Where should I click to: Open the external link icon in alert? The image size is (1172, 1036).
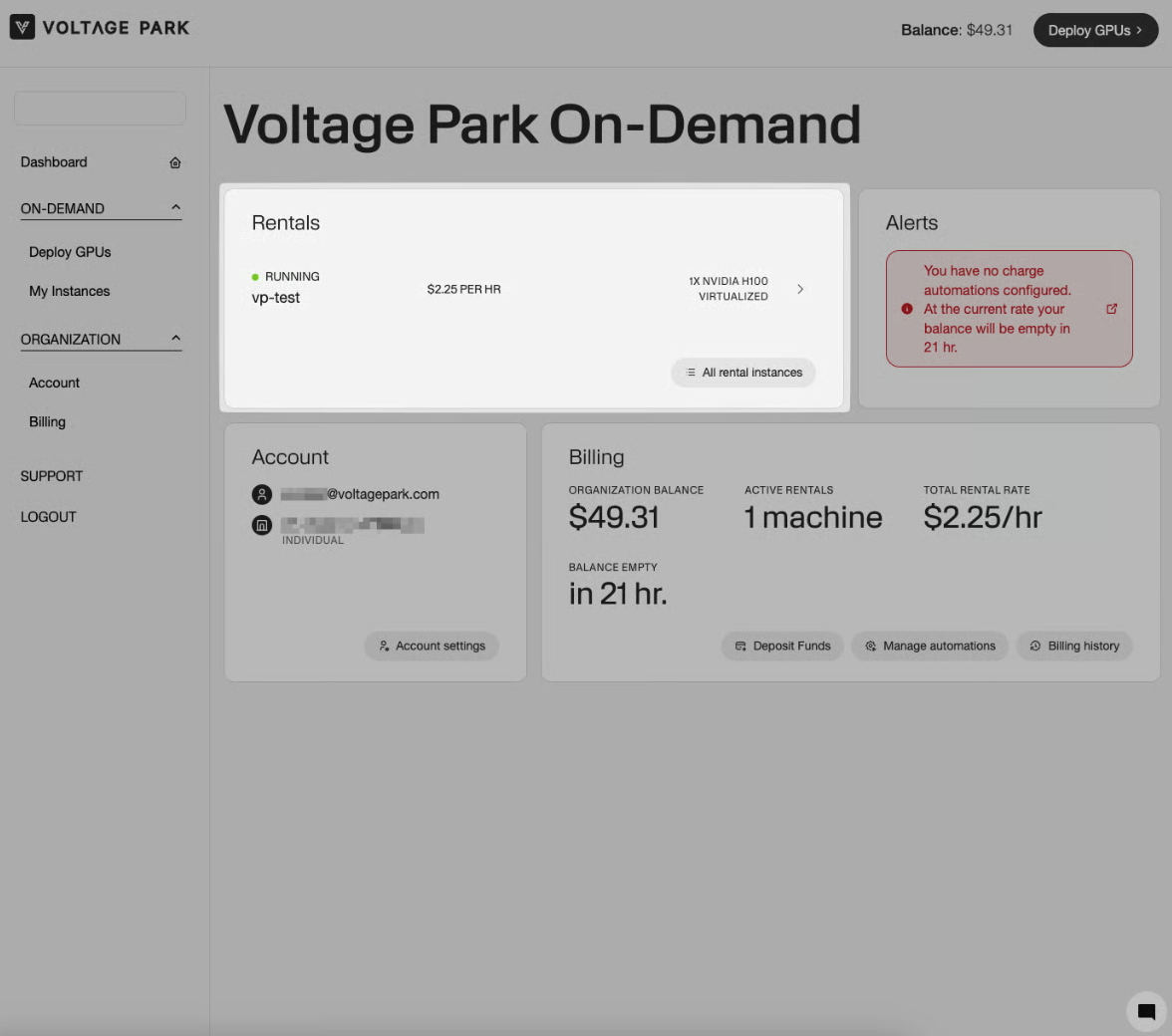point(1112,309)
